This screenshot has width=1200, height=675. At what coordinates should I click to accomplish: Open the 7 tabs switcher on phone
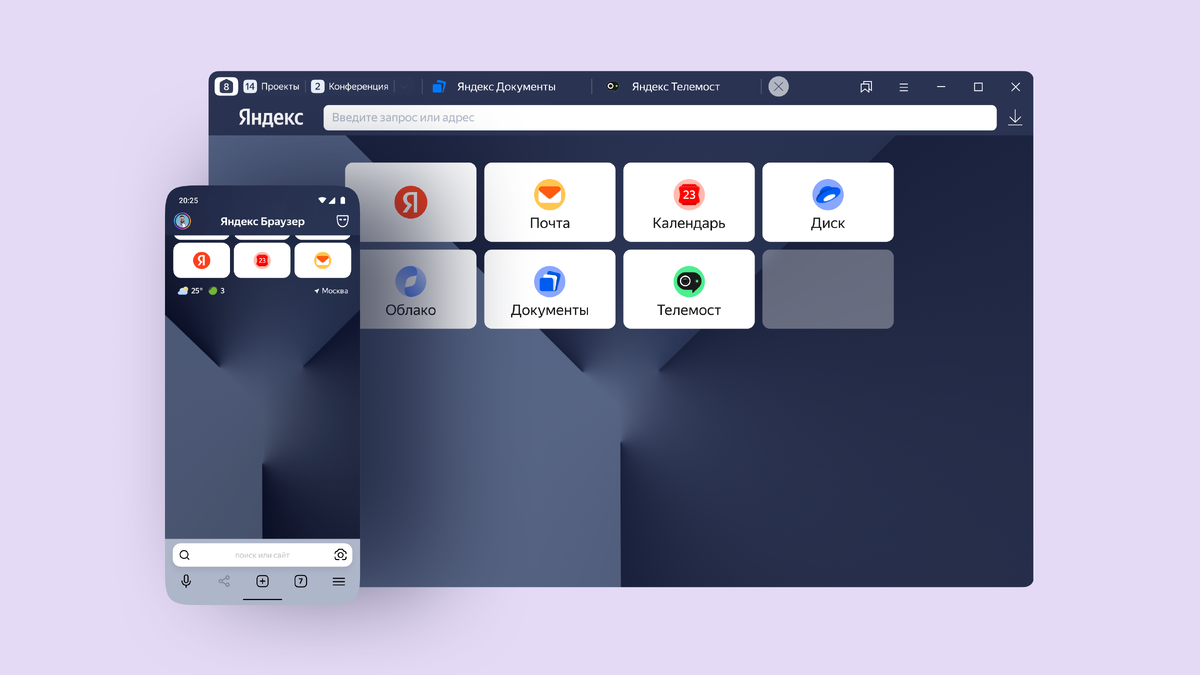coord(301,581)
